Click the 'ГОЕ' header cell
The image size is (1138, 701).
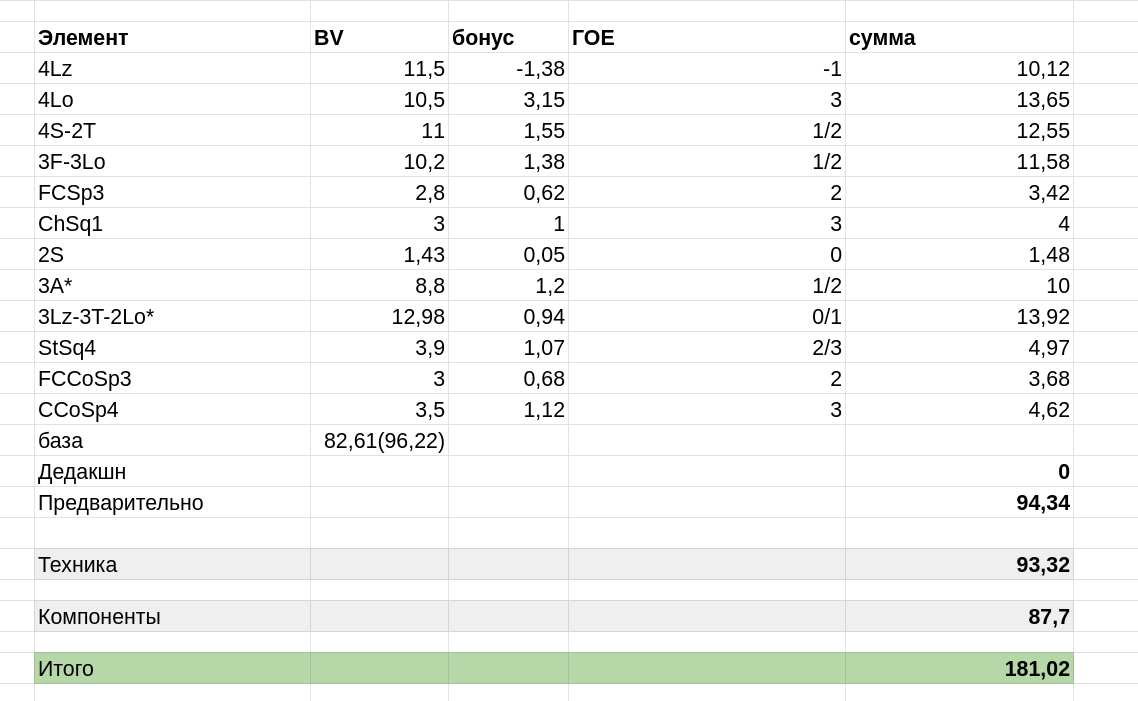706,38
